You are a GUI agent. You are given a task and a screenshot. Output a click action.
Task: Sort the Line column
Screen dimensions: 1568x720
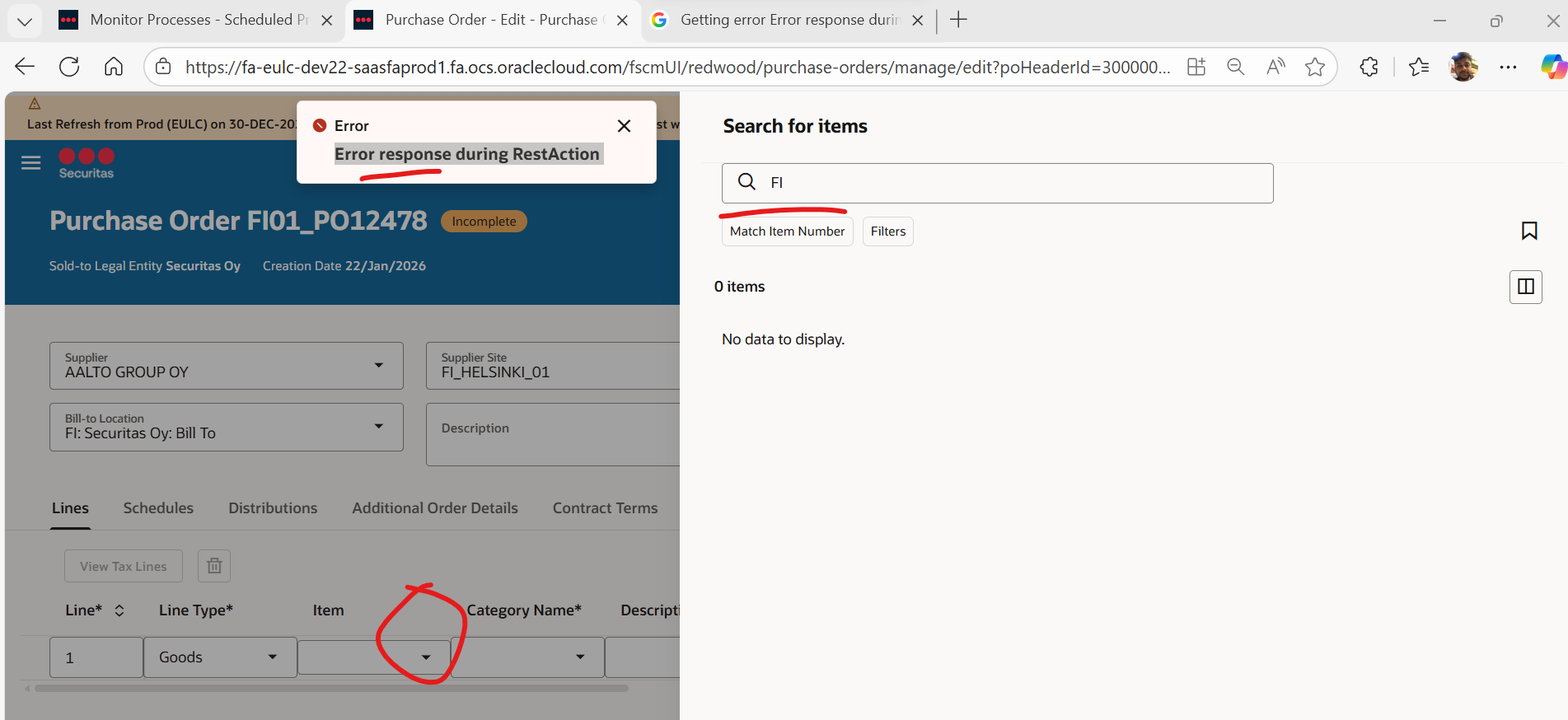[x=119, y=610]
